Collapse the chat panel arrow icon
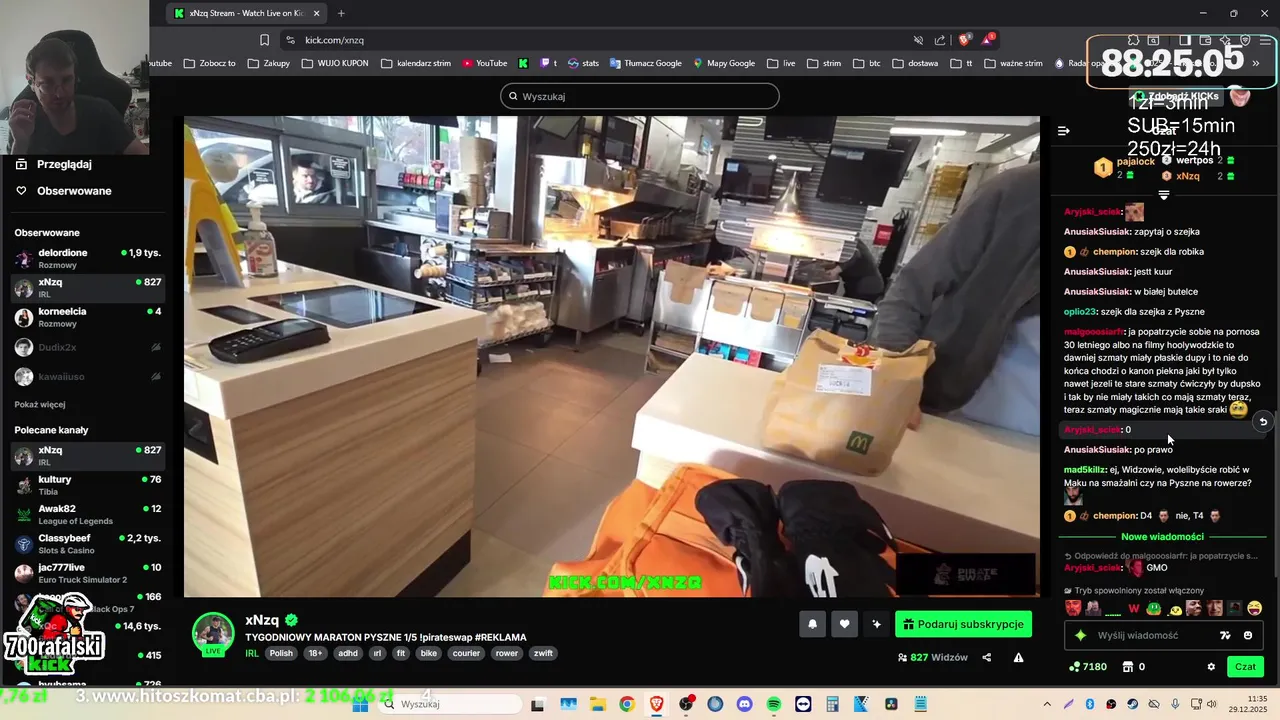The height and width of the screenshot is (720, 1280). pos(1064,131)
